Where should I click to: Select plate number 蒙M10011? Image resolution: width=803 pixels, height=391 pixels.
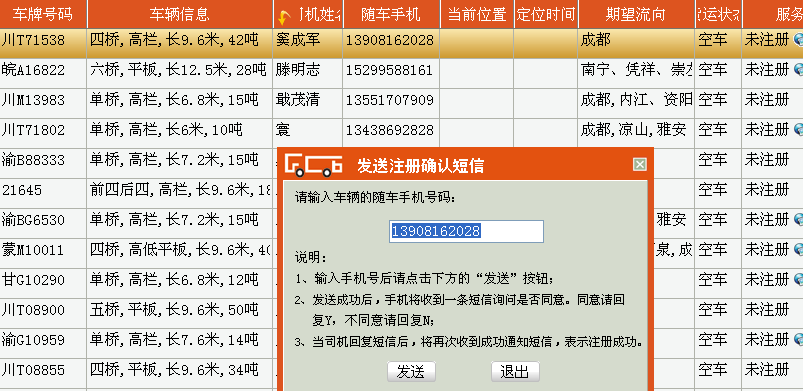coord(34,251)
